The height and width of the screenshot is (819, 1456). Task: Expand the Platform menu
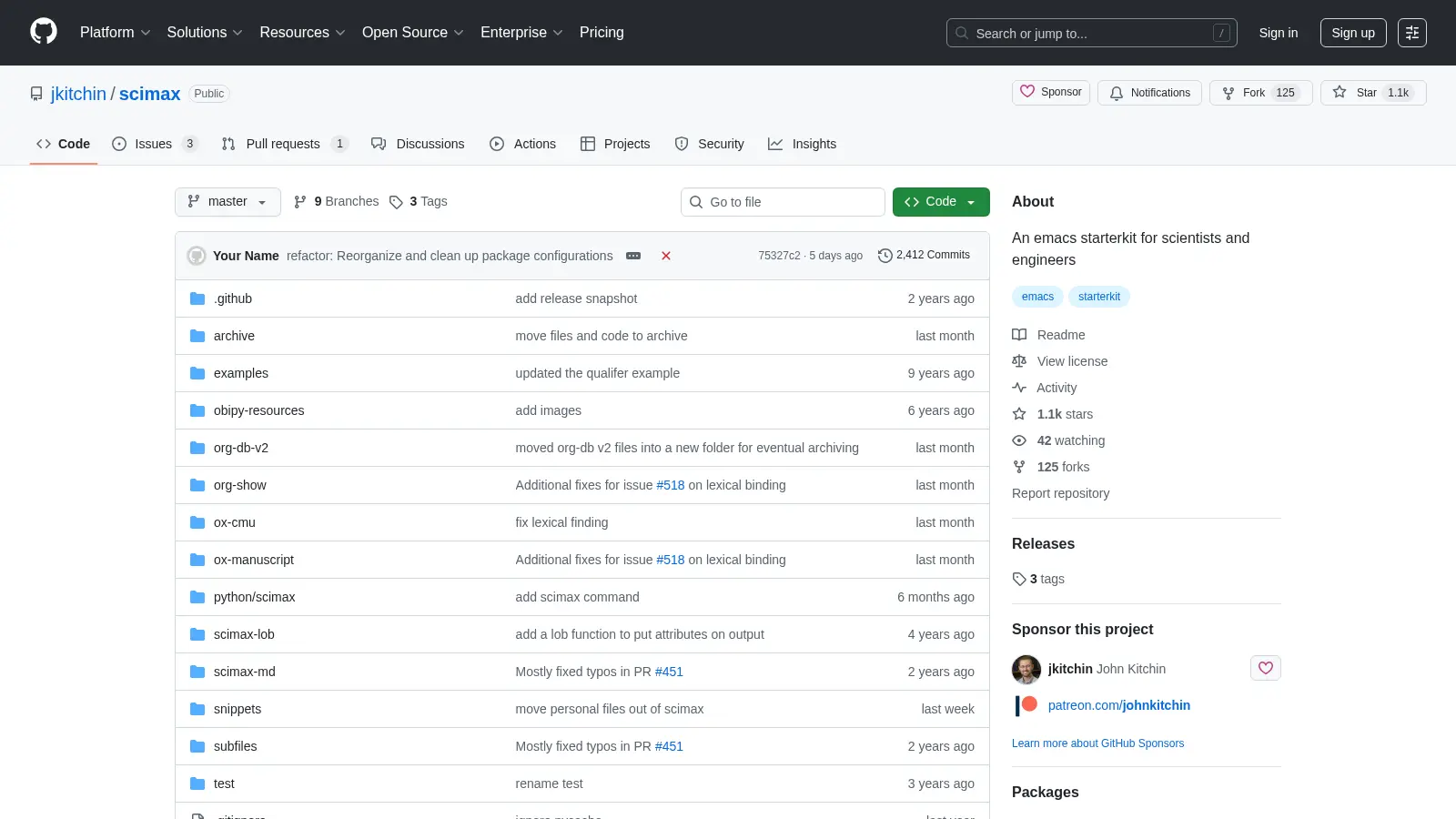click(115, 33)
